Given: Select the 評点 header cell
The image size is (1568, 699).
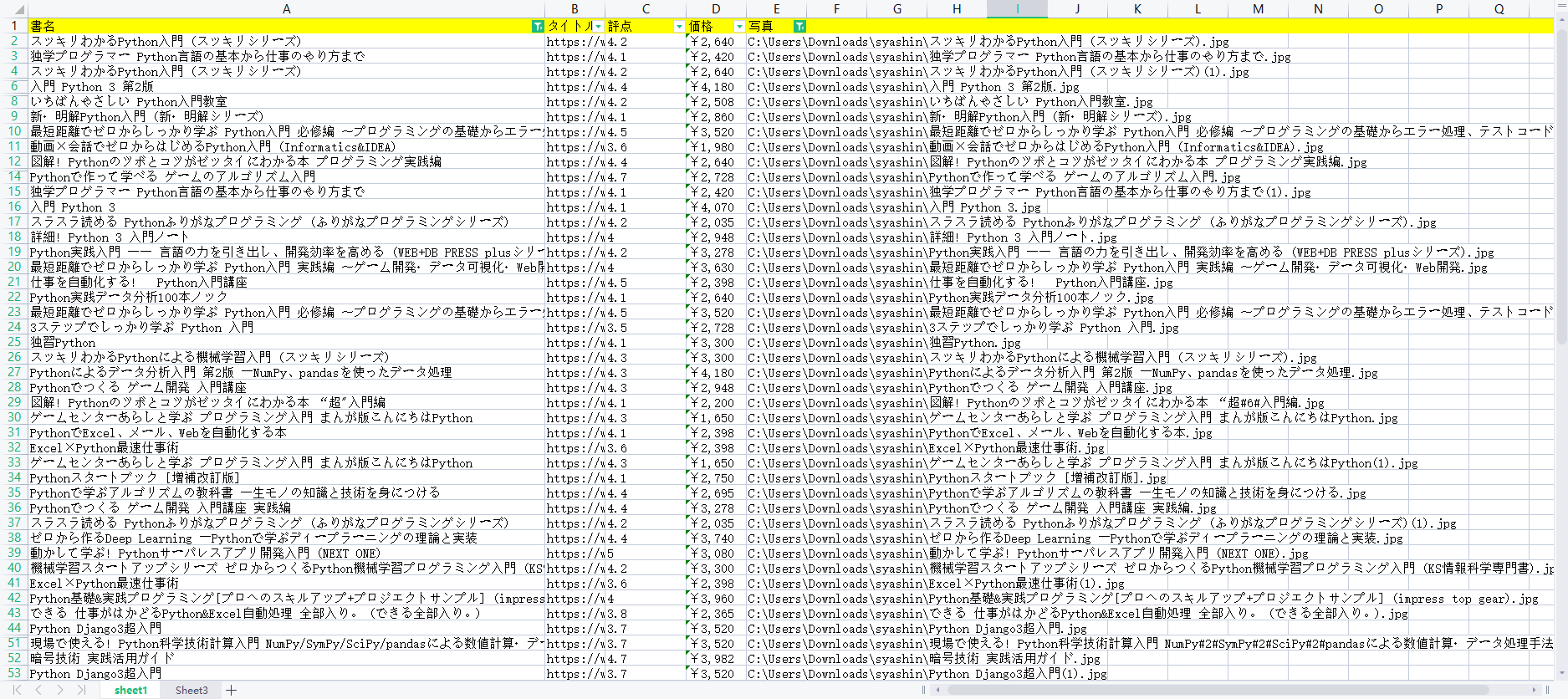Looking at the screenshot, I should pyautogui.click(x=646, y=26).
